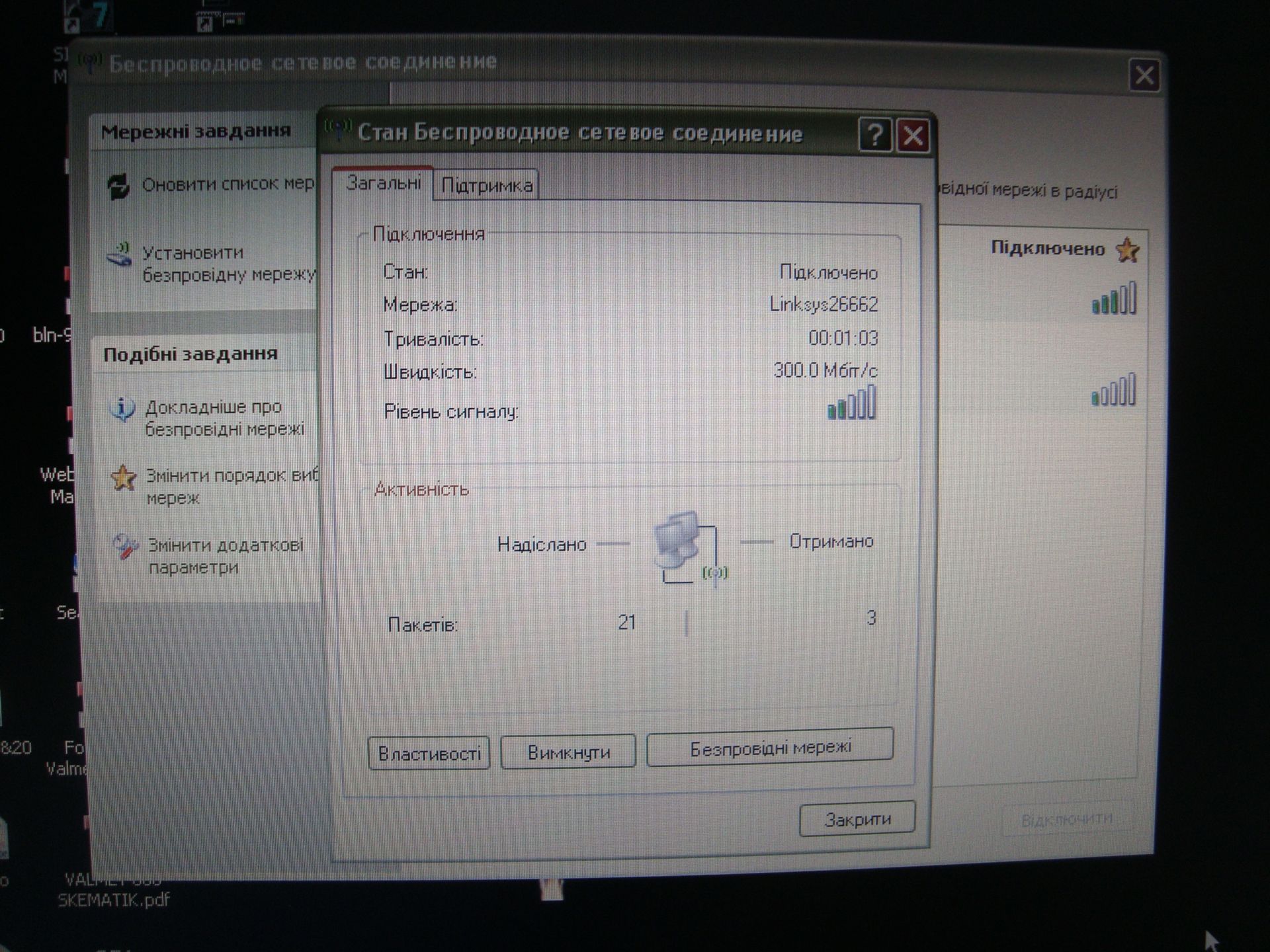Viewport: 1270px width, 952px height.
Task: Open Властивості button
Action: [429, 754]
